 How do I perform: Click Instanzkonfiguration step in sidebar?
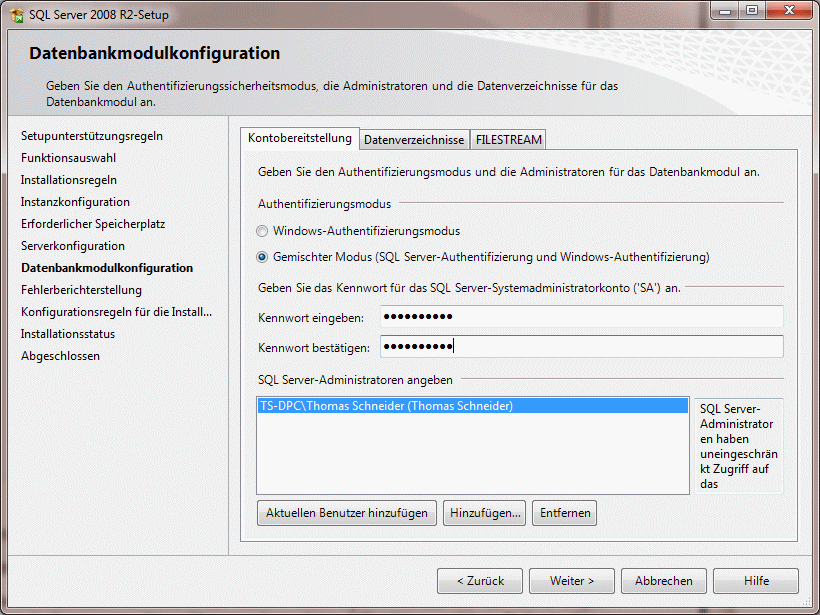[x=75, y=202]
